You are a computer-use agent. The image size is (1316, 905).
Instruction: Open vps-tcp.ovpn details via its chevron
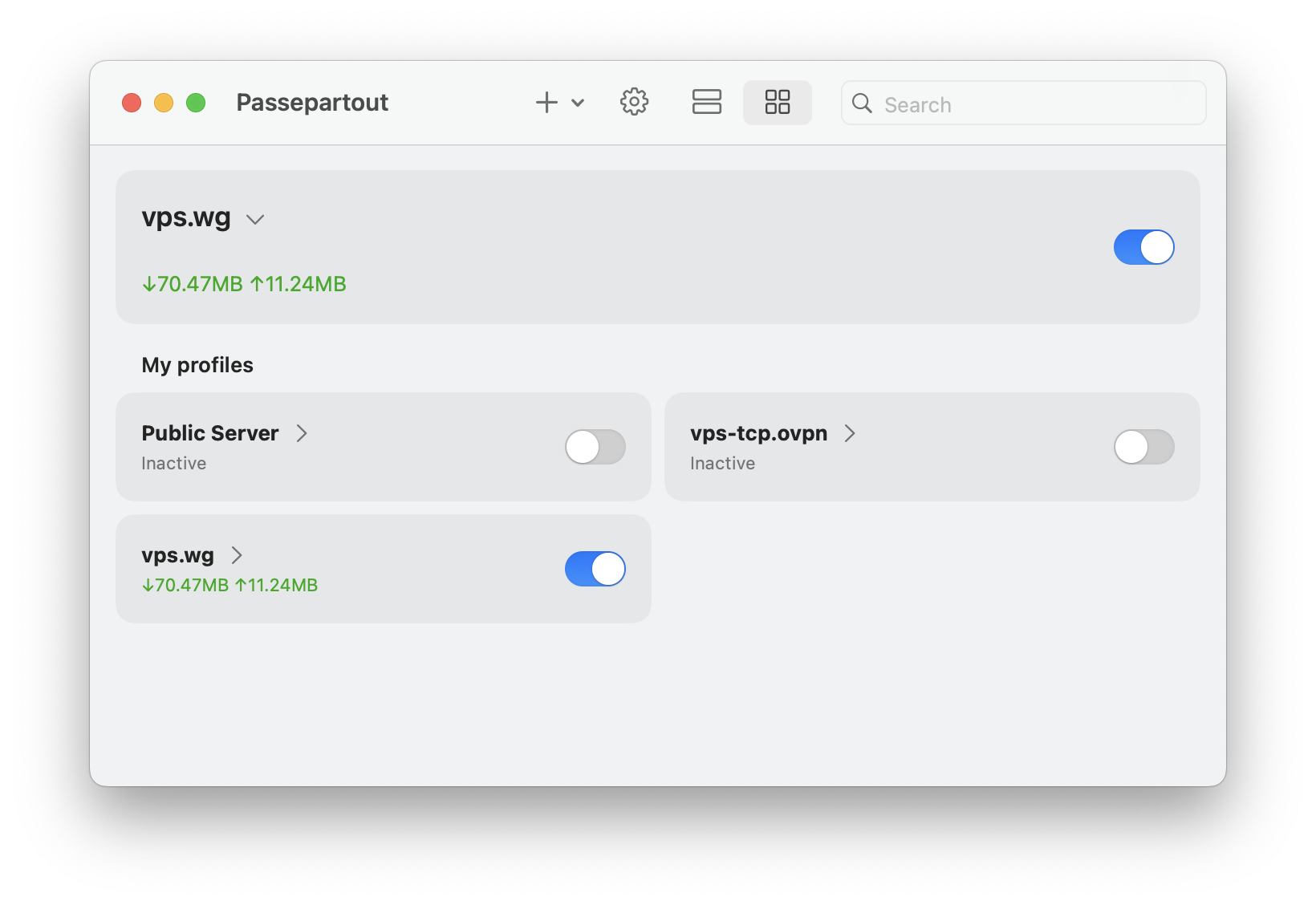tap(850, 433)
